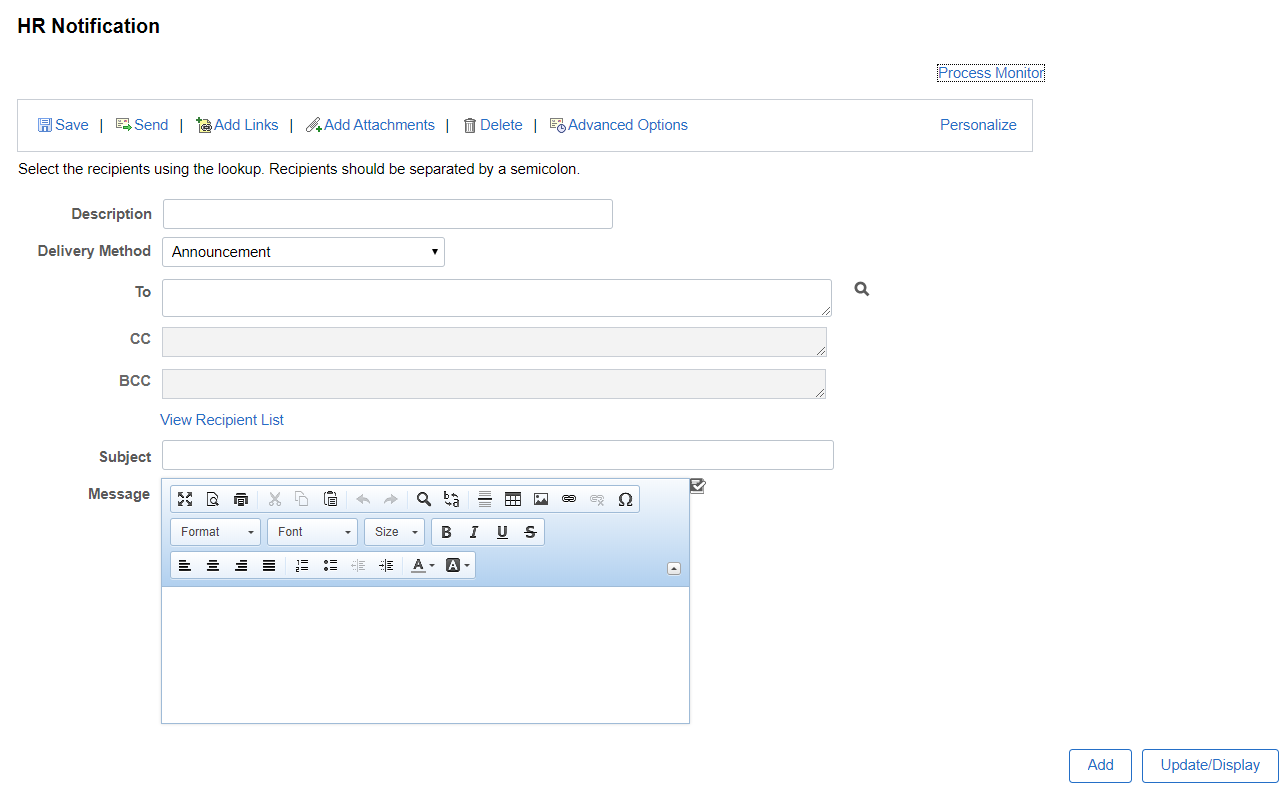
Task: Insert a numbered list
Action: click(x=302, y=566)
